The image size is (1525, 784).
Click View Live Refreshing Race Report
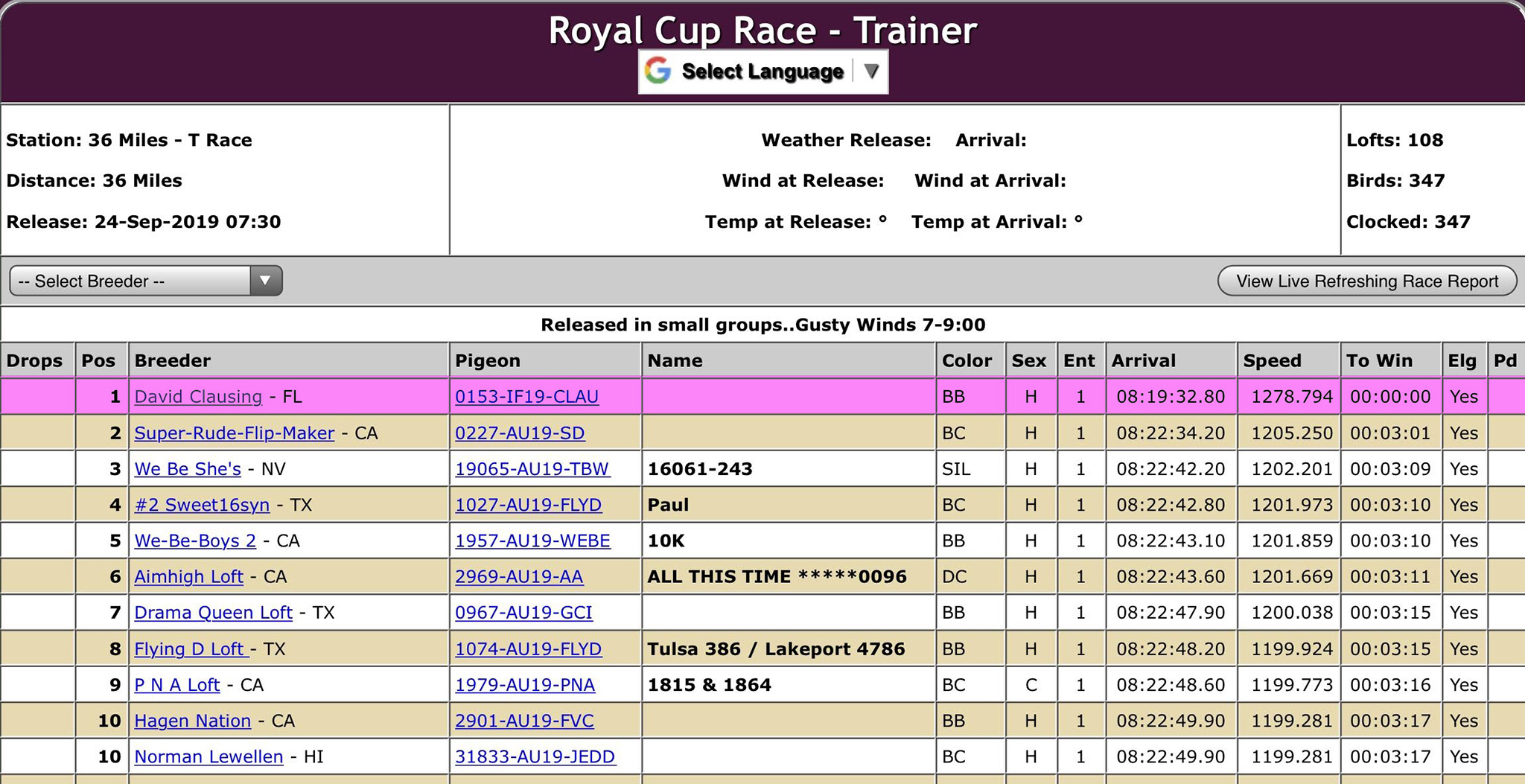[x=1366, y=281]
